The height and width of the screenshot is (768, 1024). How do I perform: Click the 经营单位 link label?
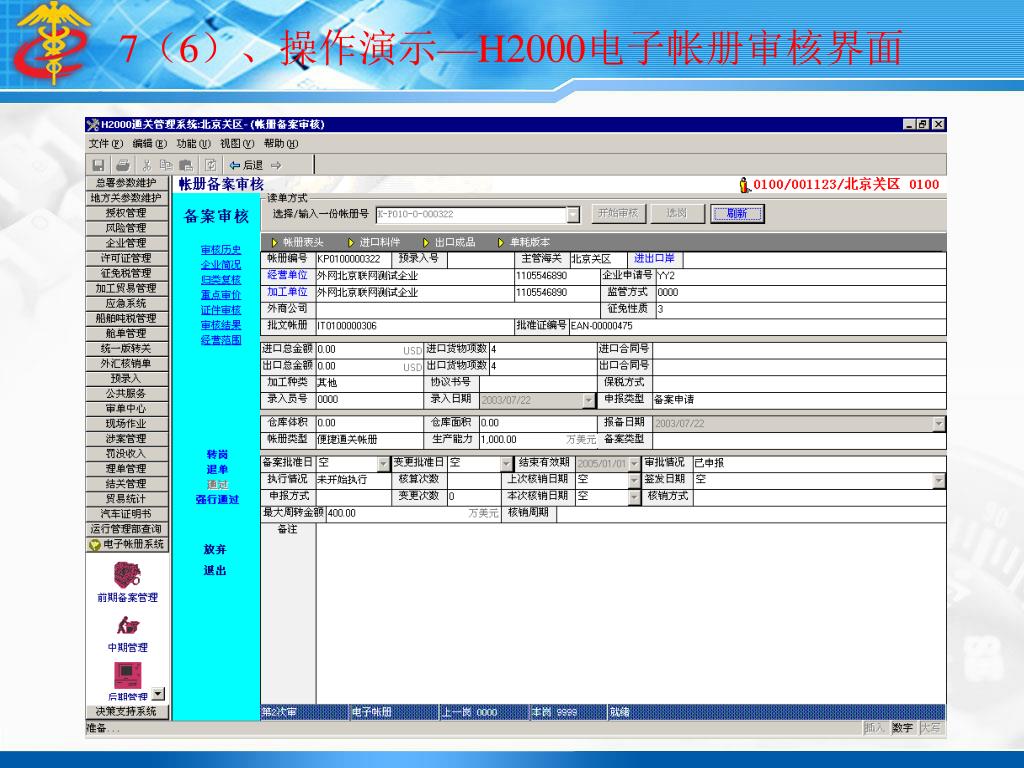coord(287,275)
